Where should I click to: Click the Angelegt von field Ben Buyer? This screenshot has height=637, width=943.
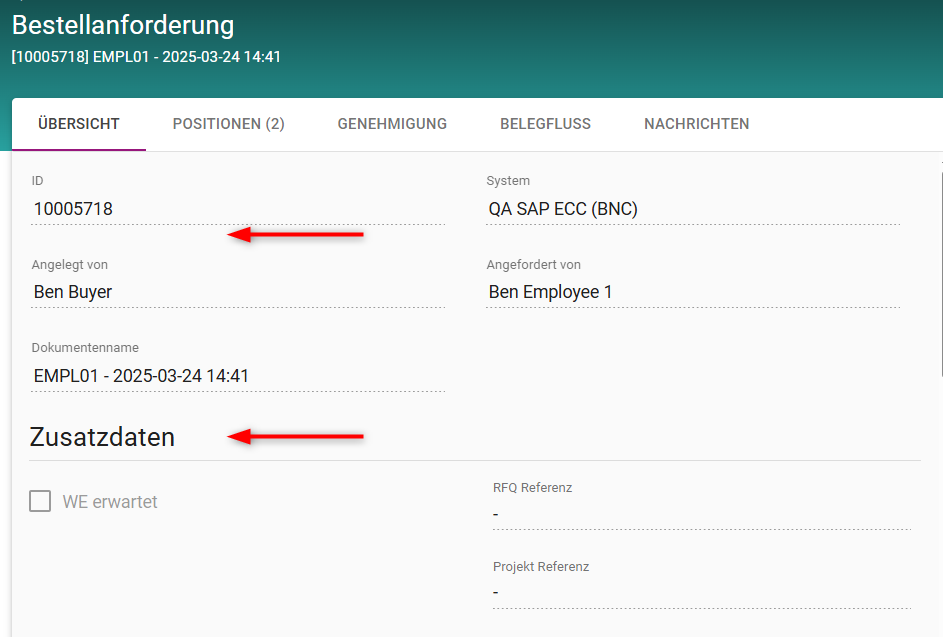(237, 292)
